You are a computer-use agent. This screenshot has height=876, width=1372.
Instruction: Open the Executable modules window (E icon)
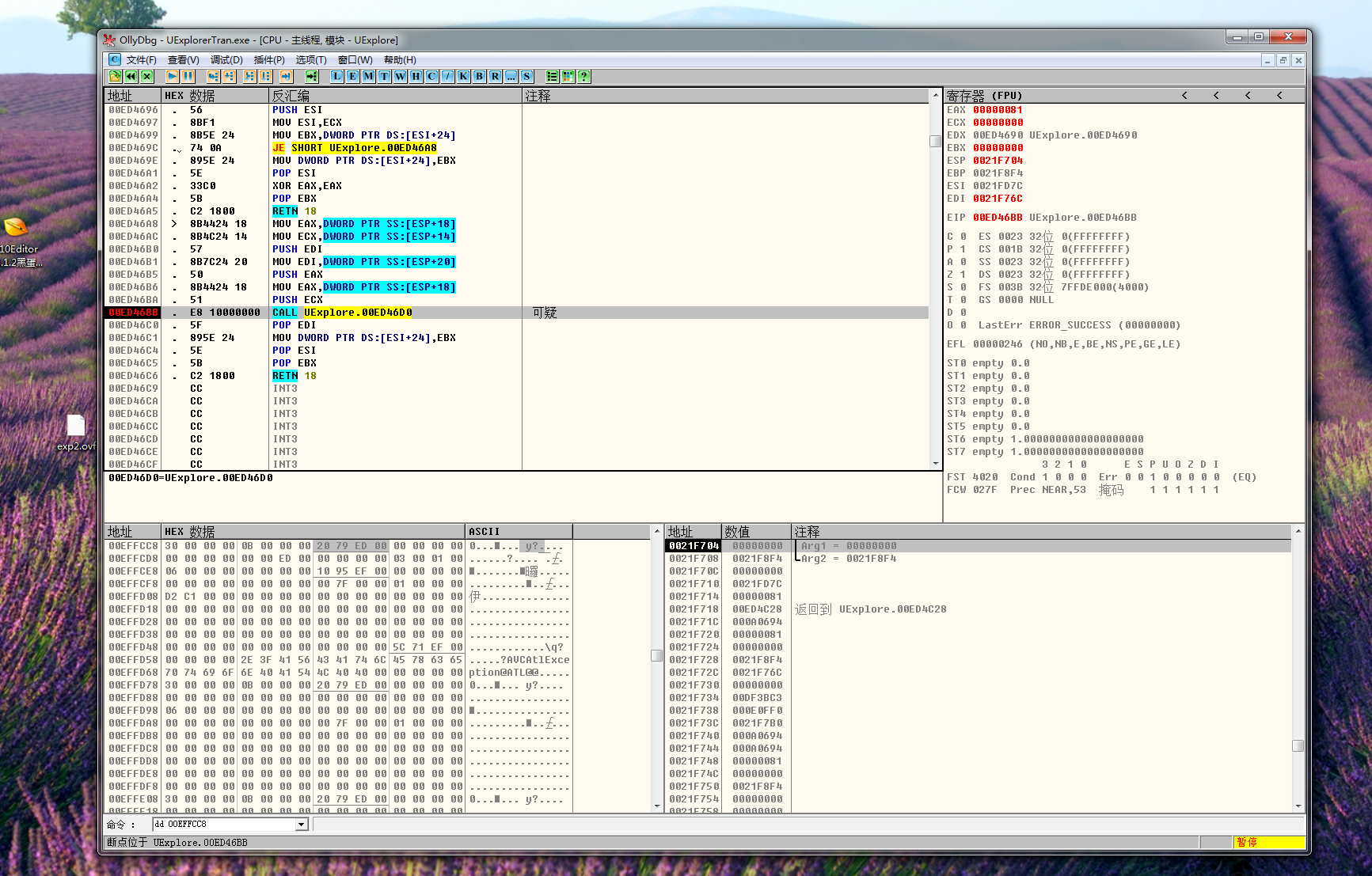click(353, 77)
